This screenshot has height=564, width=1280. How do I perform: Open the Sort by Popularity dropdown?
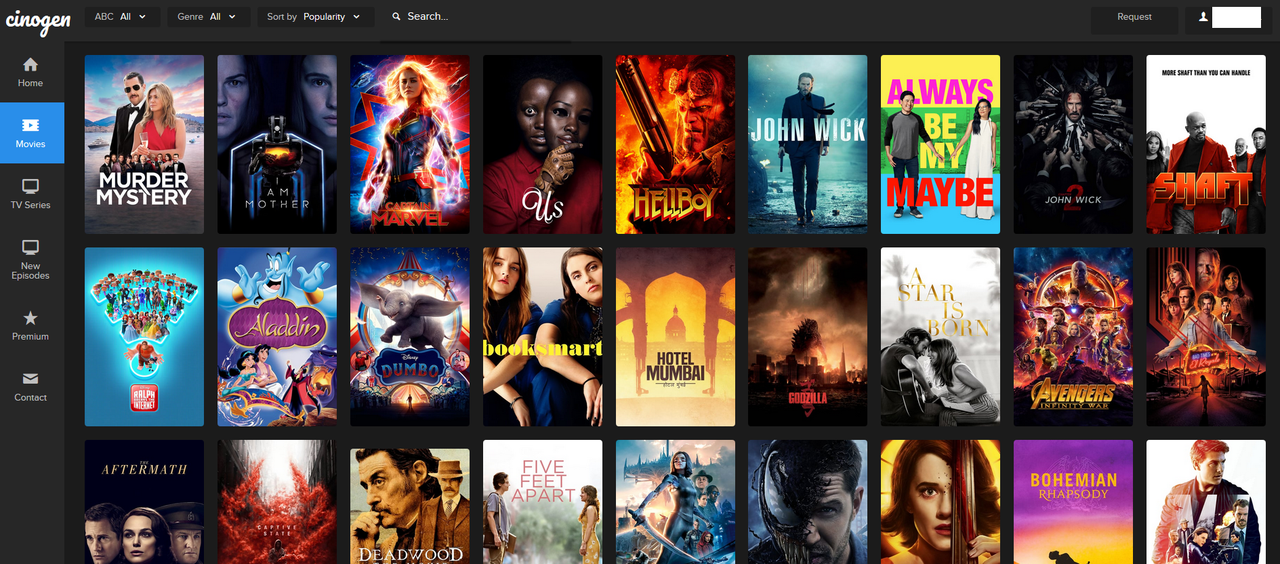[315, 17]
